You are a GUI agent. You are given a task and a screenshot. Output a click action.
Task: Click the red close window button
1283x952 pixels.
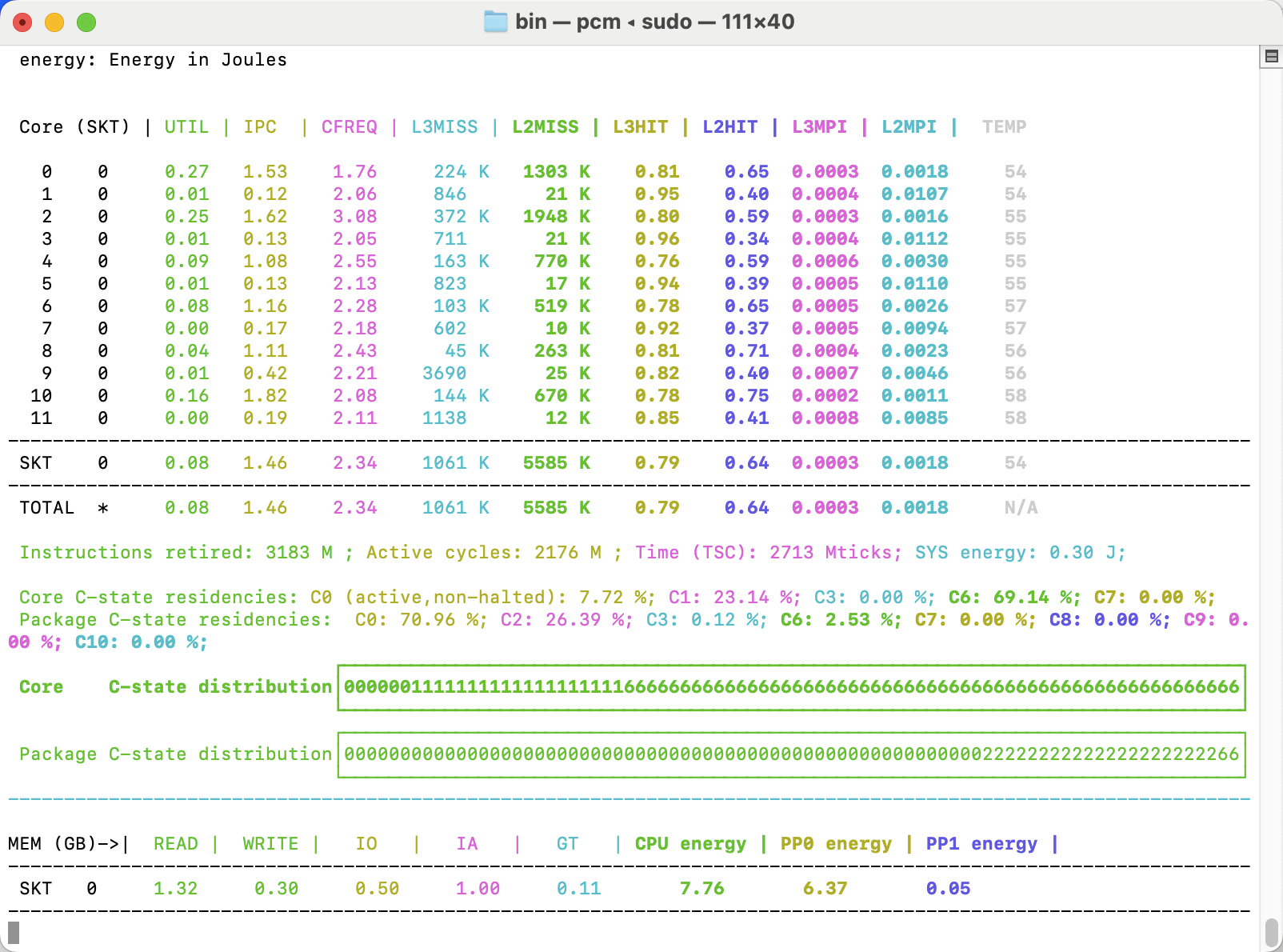pos(22,22)
